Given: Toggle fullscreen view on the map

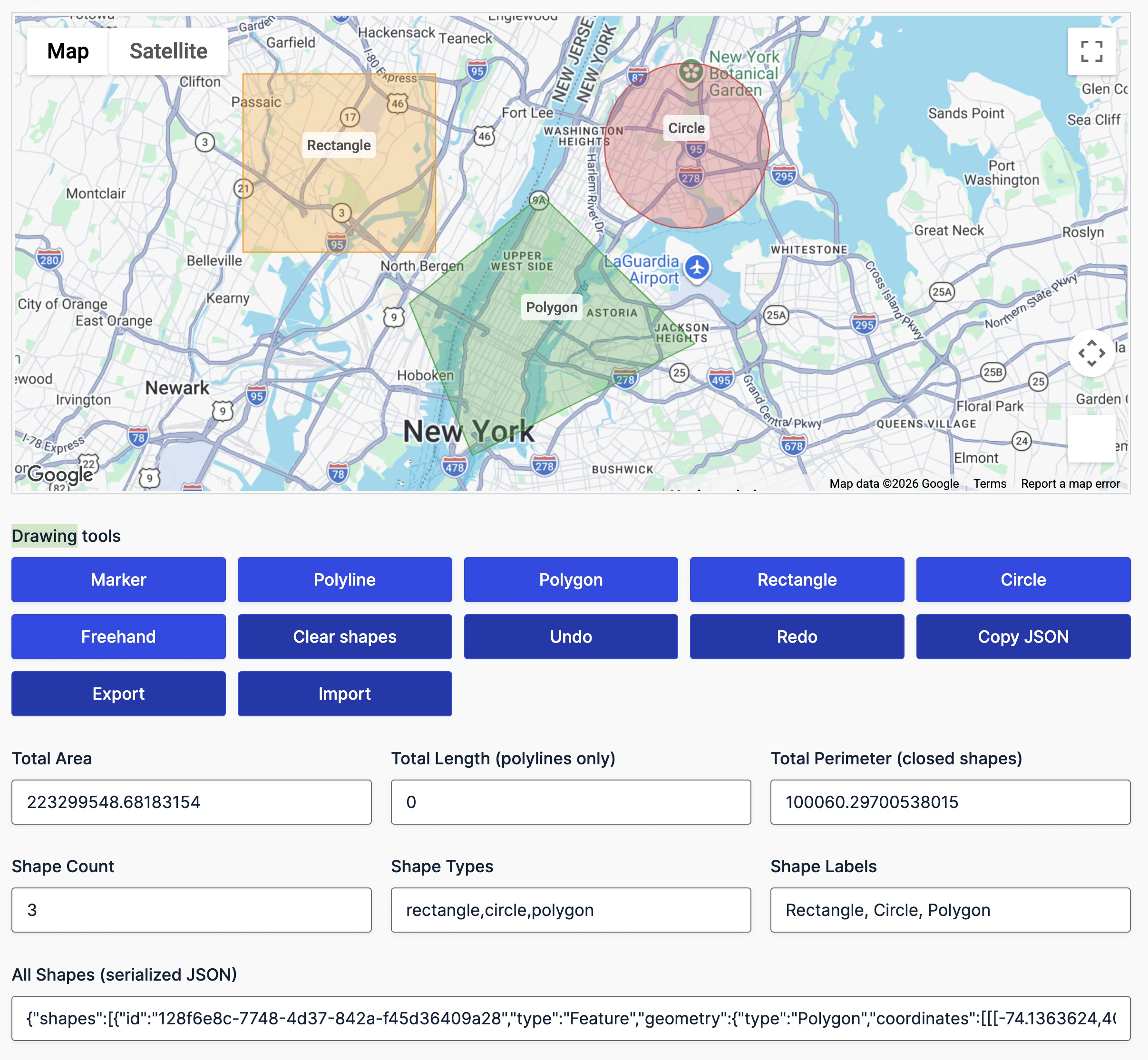Looking at the screenshot, I should [x=1091, y=51].
